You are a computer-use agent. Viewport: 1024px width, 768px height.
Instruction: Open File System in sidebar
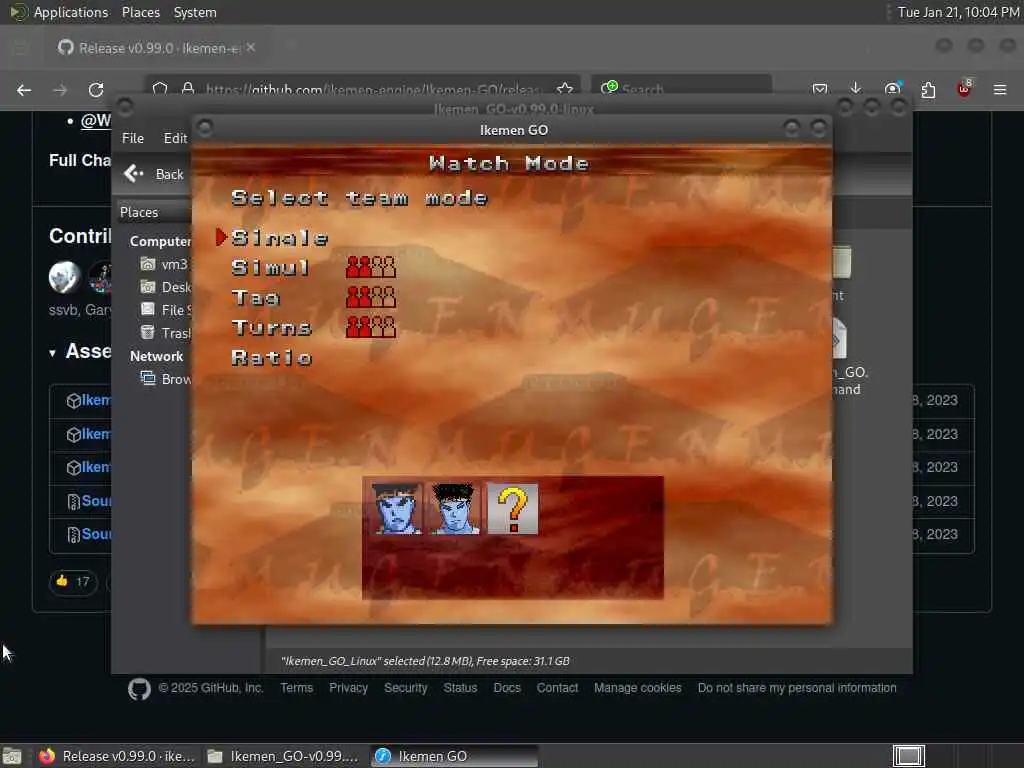pos(166,310)
